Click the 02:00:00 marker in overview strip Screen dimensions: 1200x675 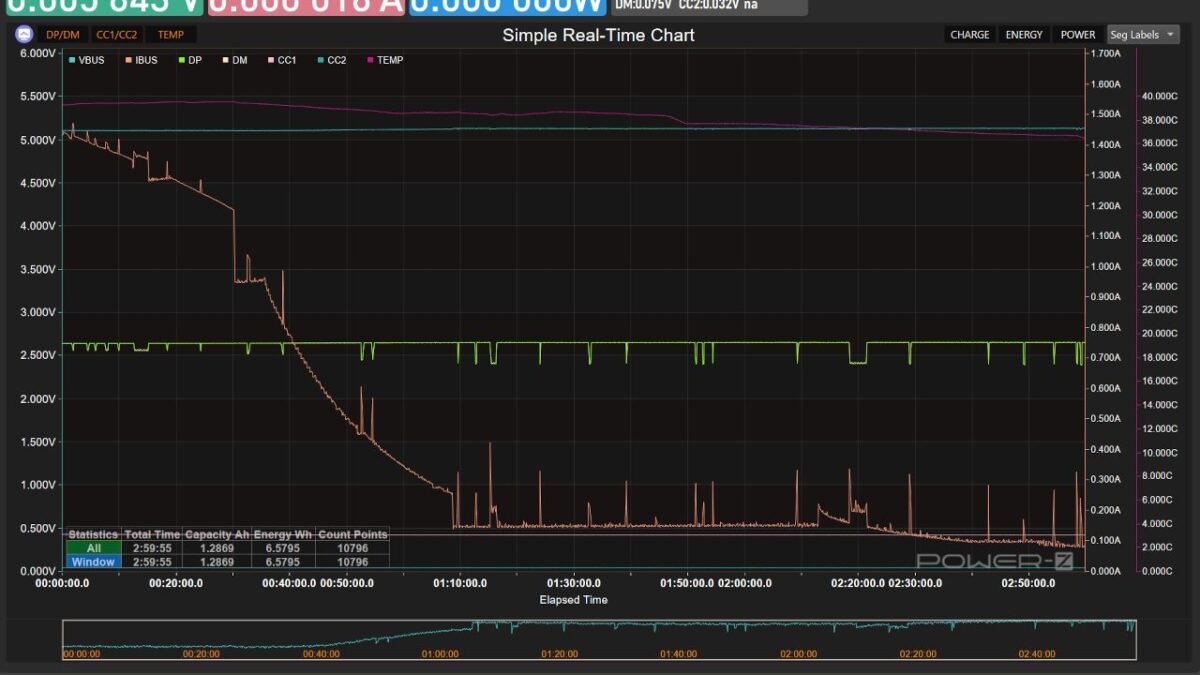[798, 654]
